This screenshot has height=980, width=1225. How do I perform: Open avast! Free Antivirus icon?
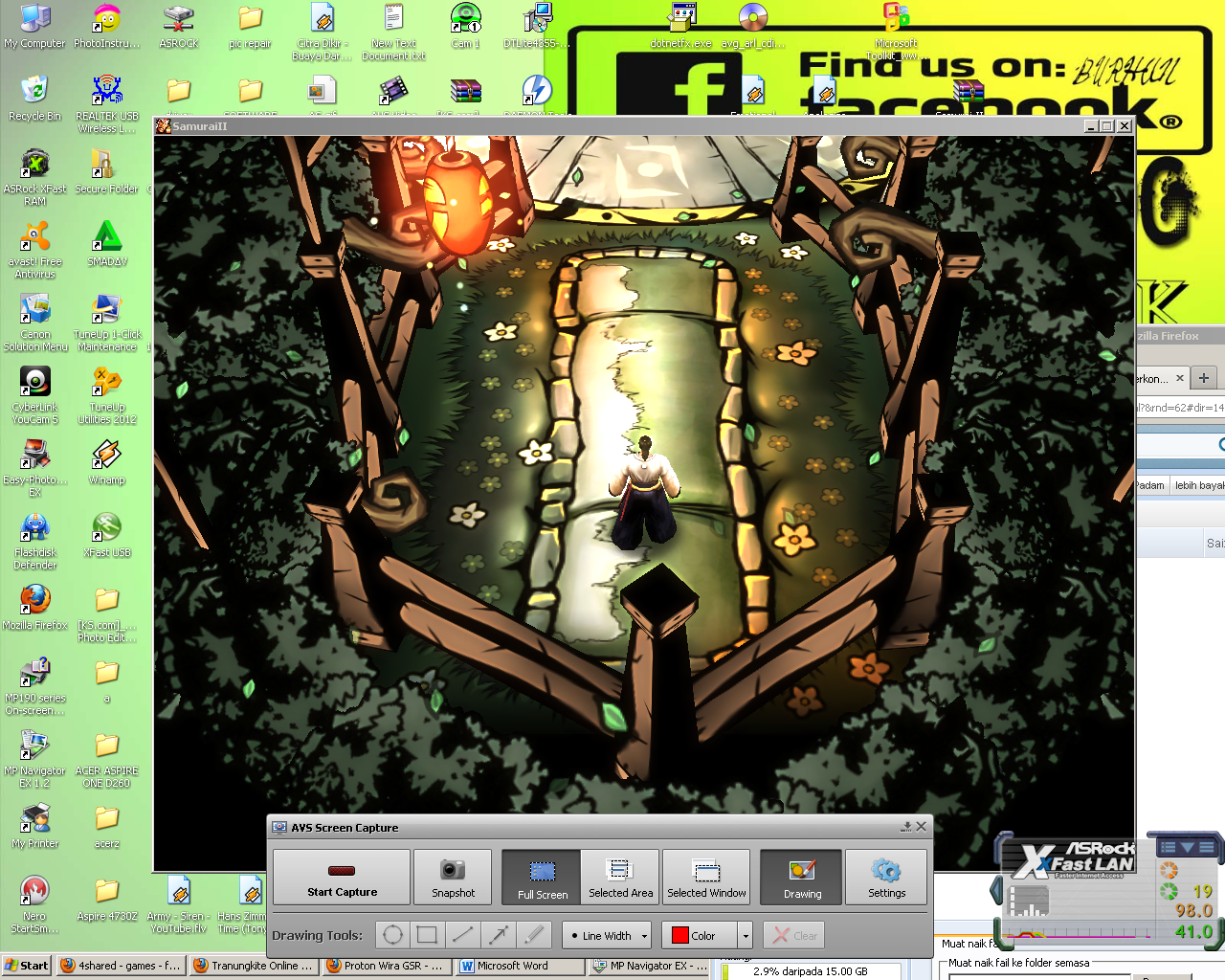tap(35, 250)
